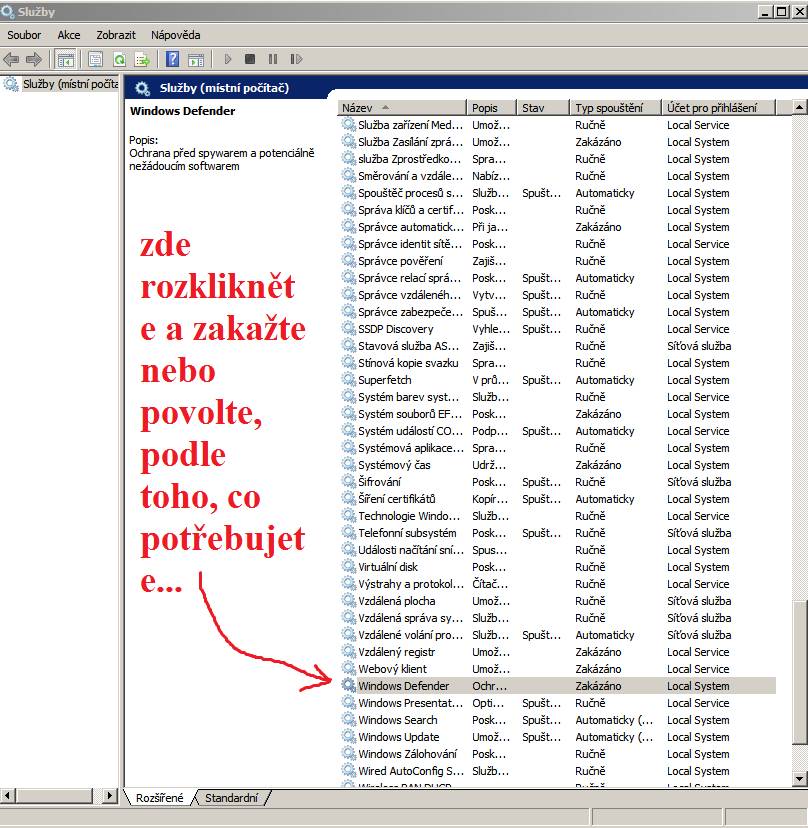The image size is (808, 828).
Task: Select the Stínová kopie svazku service name
Action: tap(408, 362)
